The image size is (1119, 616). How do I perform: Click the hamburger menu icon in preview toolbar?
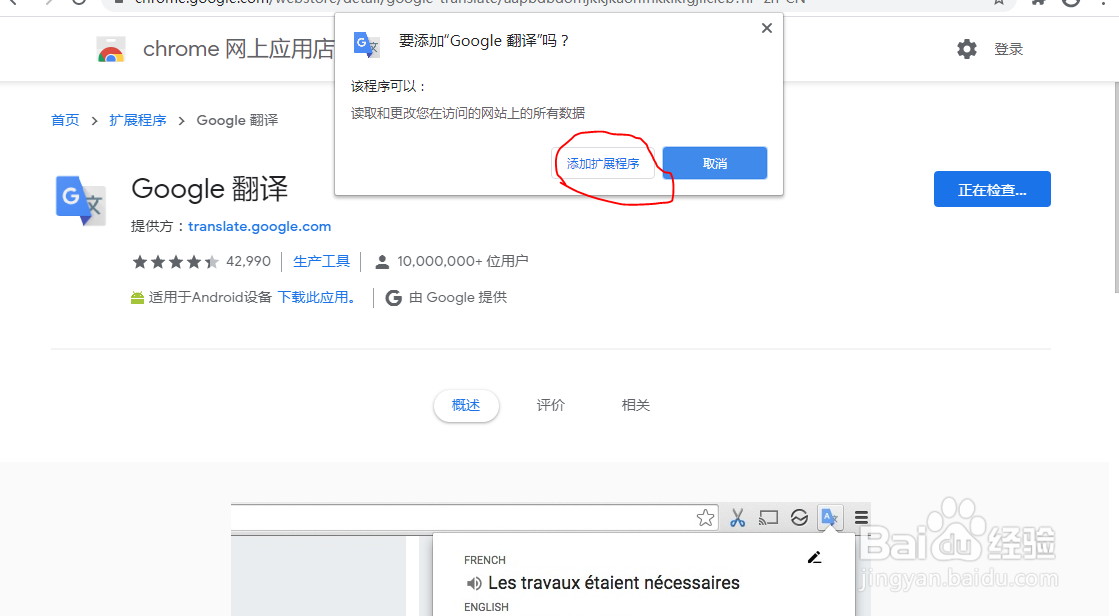[x=861, y=517]
